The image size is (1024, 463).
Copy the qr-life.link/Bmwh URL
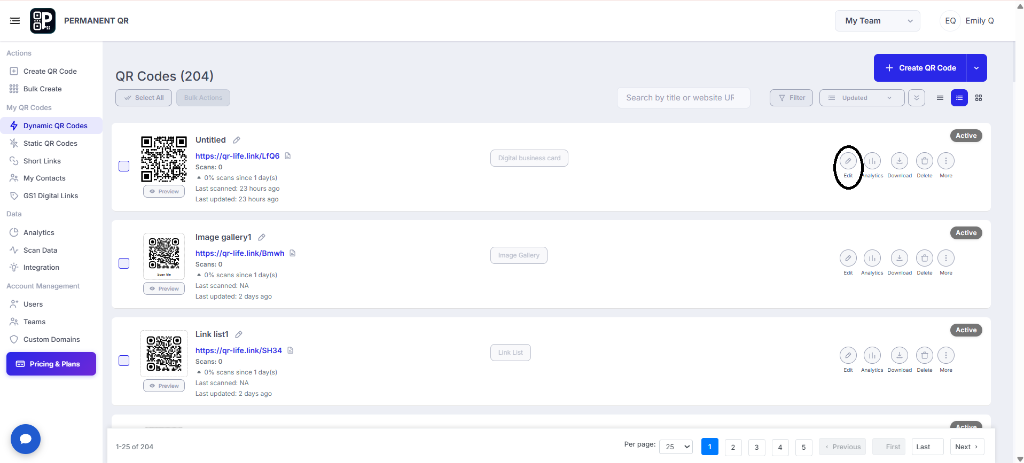click(x=293, y=253)
